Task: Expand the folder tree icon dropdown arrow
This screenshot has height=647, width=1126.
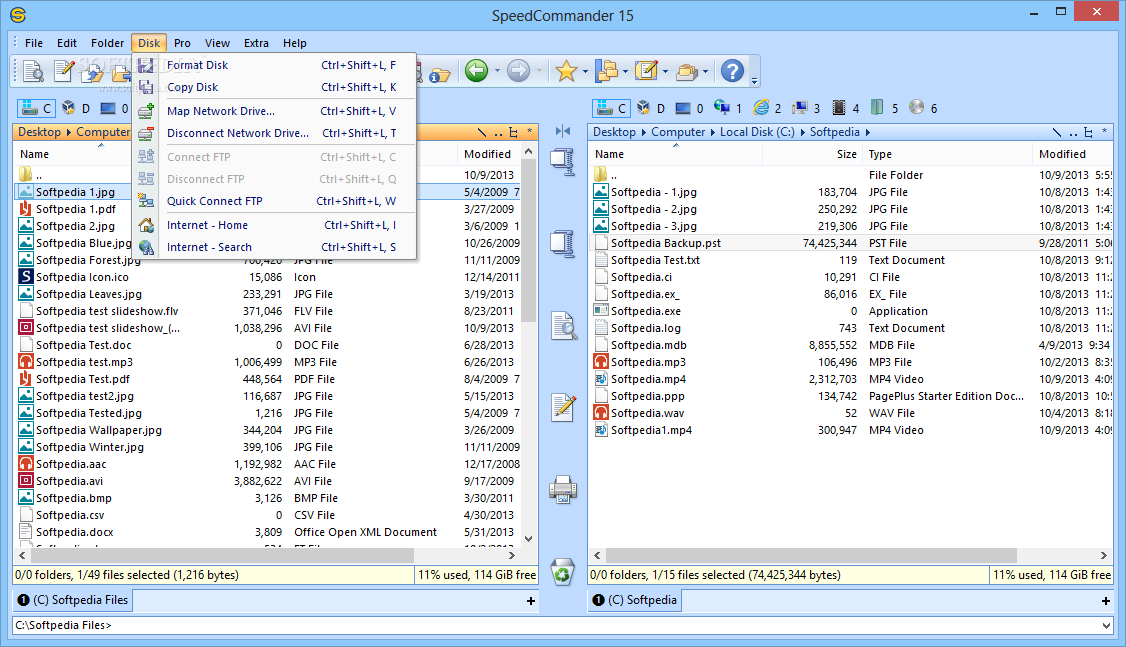Action: (625, 71)
